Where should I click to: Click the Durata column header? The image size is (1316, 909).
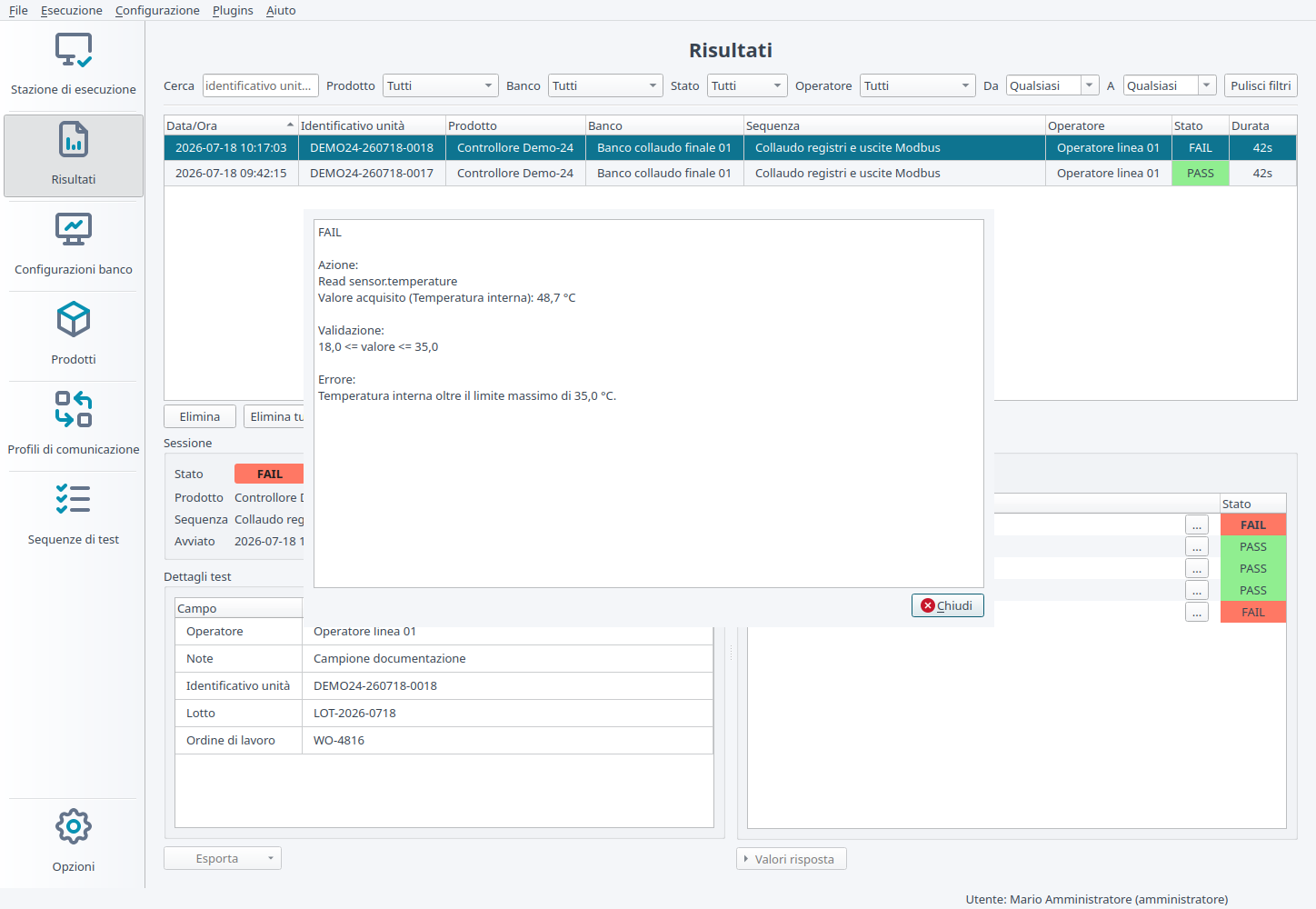pos(1262,125)
